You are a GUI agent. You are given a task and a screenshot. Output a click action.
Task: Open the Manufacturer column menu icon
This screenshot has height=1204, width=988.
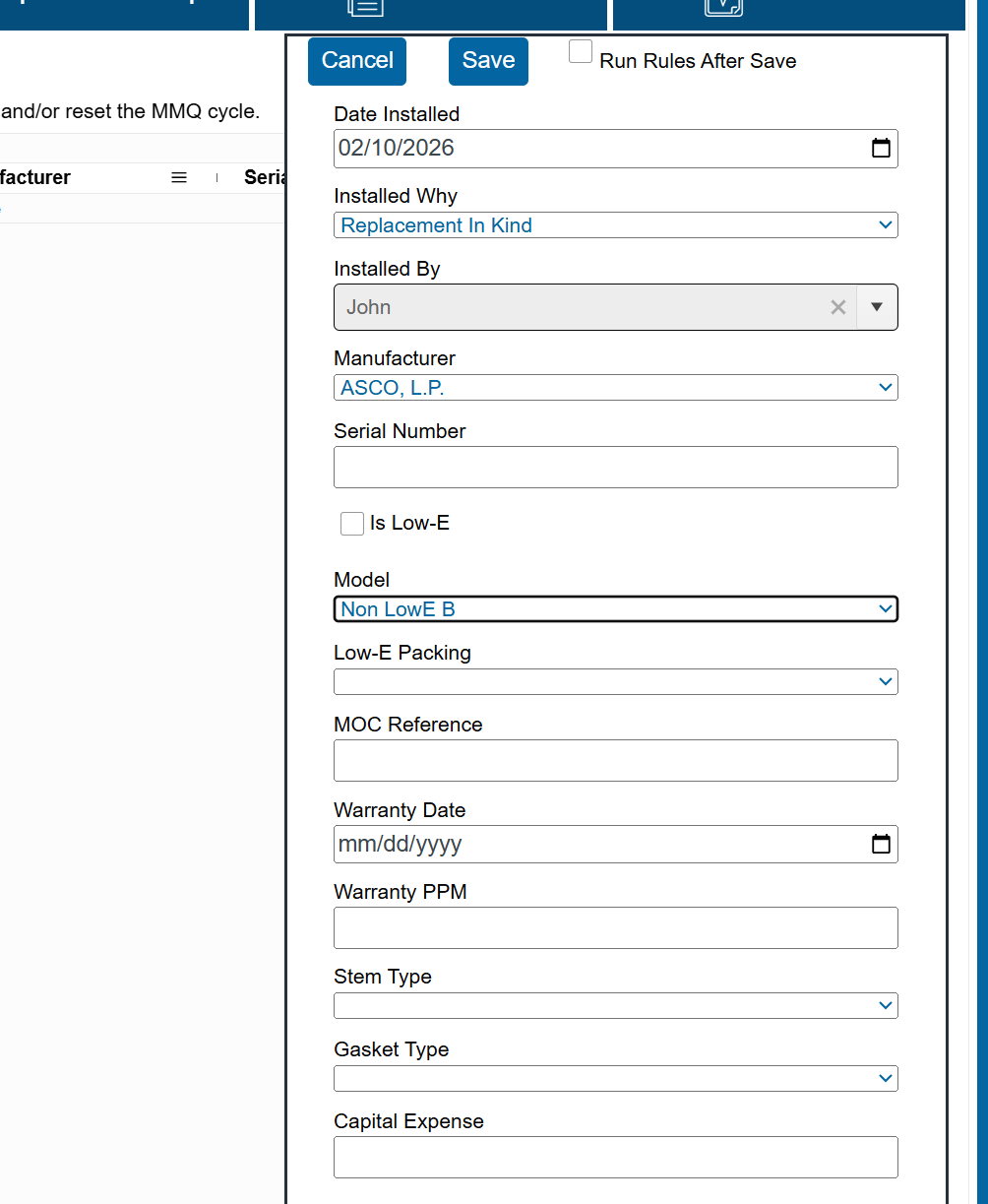coord(179,178)
